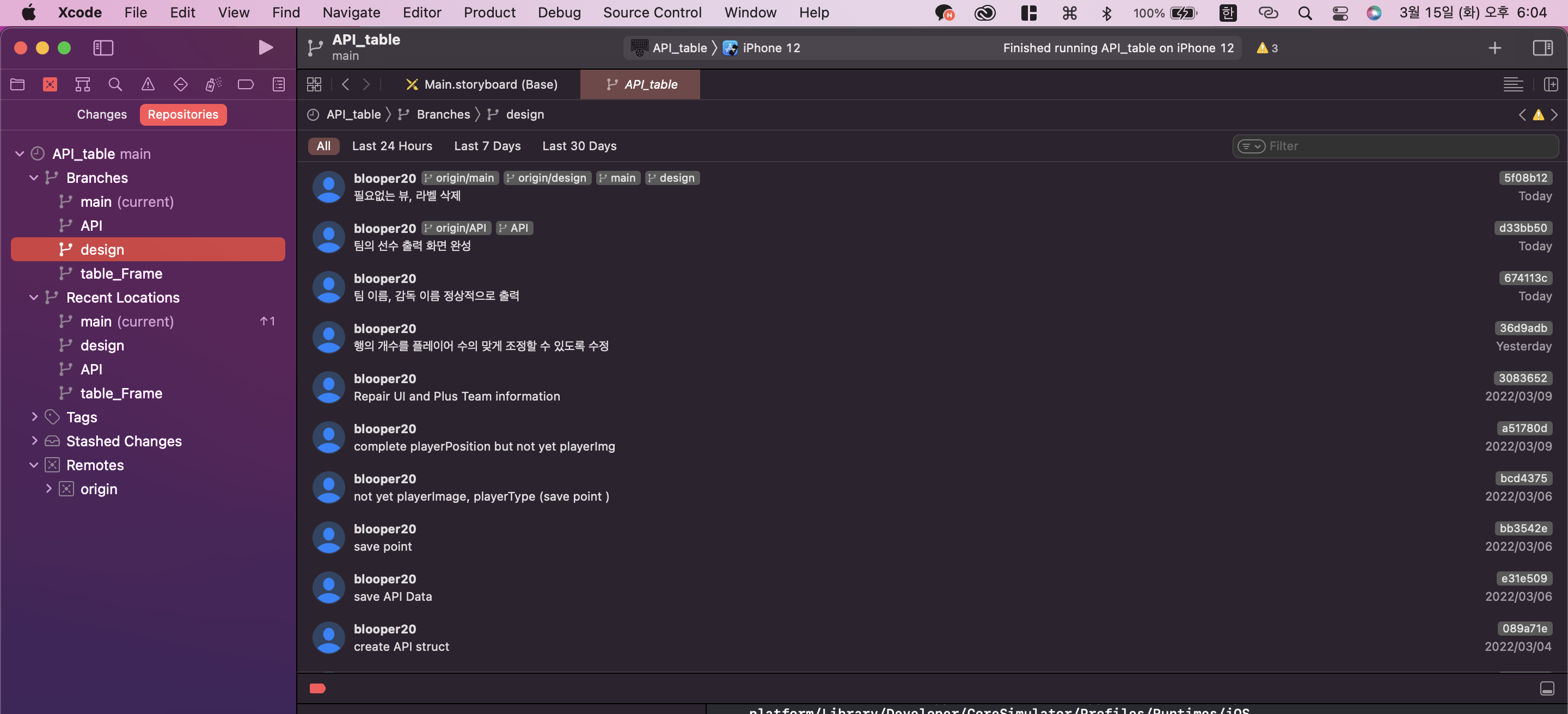
Task: Expand the Stashed Changes group
Action: (34, 441)
